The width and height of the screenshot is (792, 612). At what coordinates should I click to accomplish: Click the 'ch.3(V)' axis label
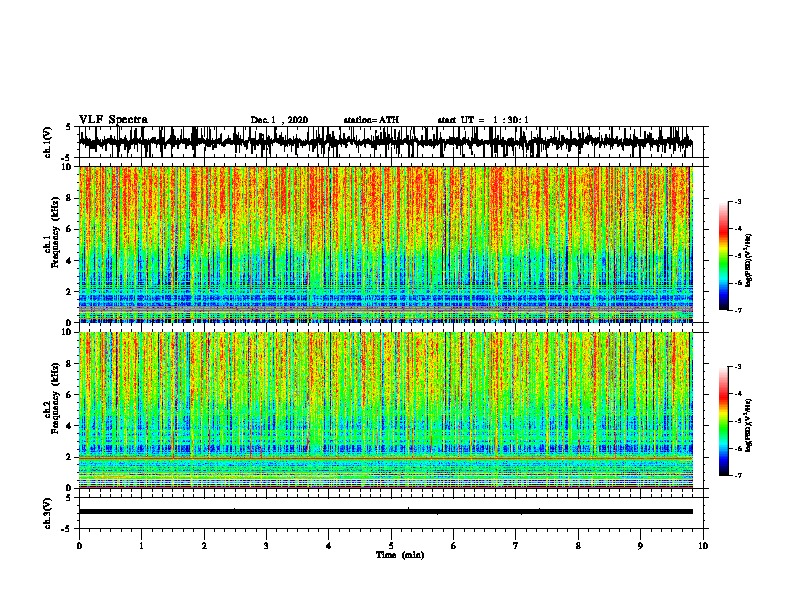tap(48, 513)
